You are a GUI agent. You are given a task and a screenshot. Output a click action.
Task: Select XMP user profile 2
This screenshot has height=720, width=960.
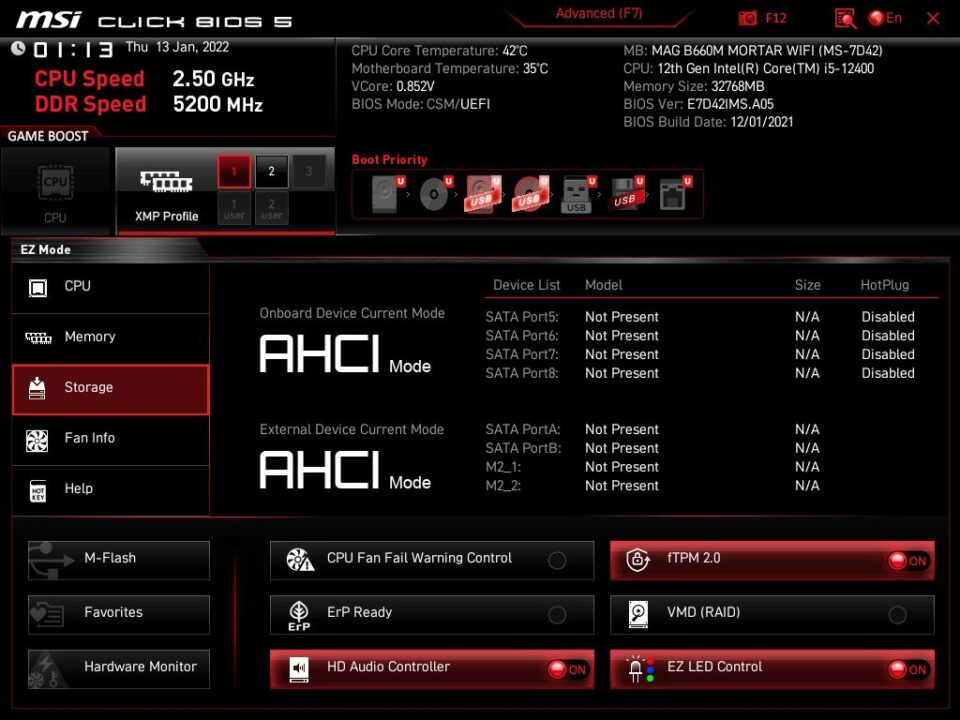pos(271,209)
